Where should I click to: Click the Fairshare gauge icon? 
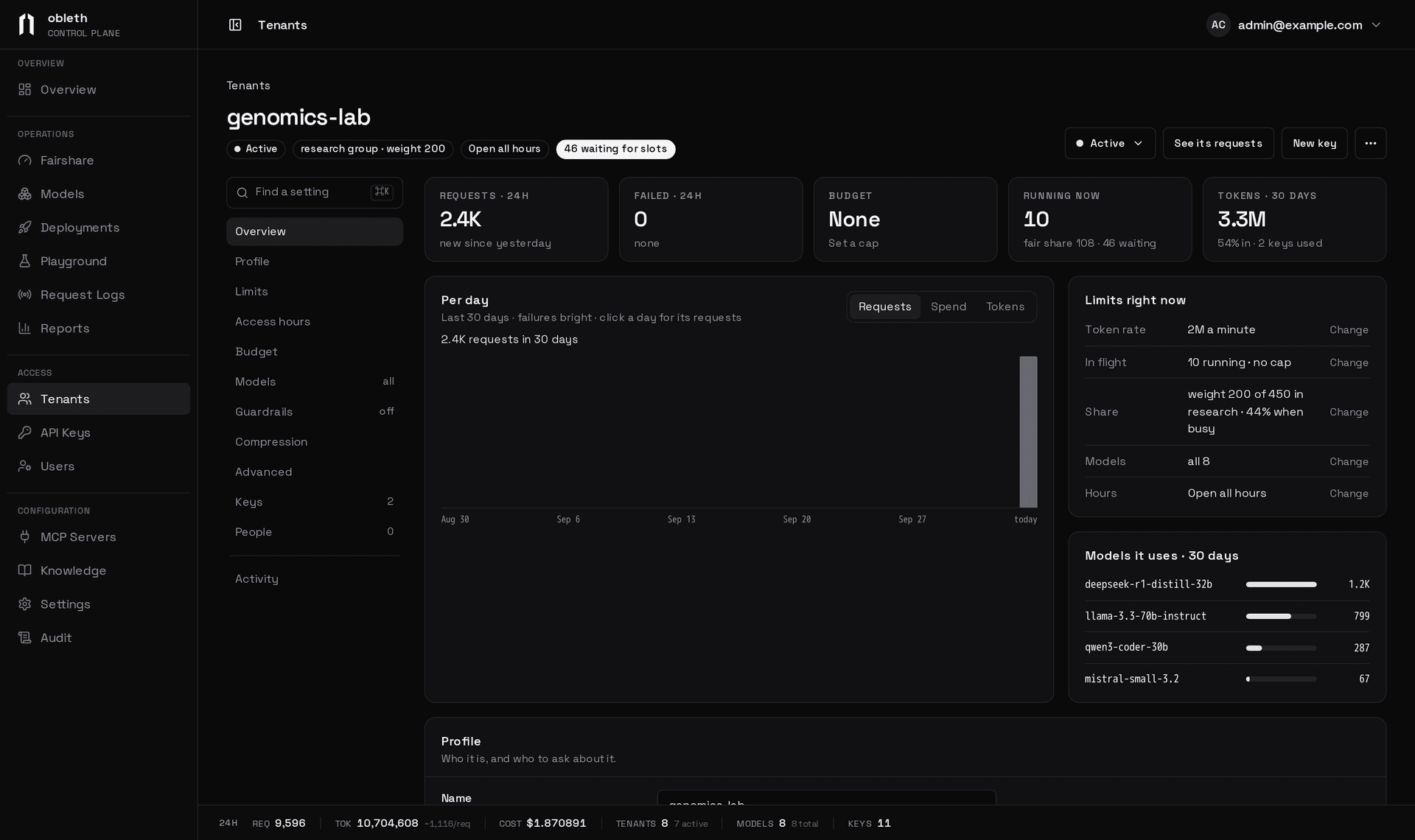click(x=25, y=161)
